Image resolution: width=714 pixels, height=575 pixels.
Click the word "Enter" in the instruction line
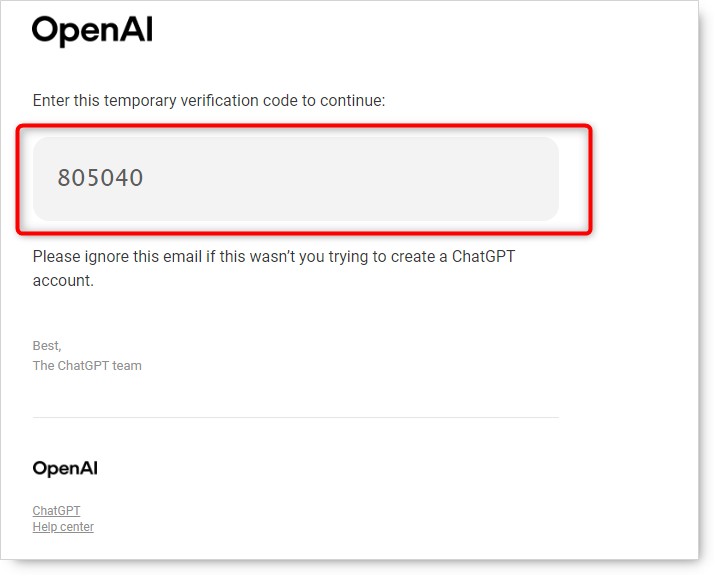coord(51,101)
